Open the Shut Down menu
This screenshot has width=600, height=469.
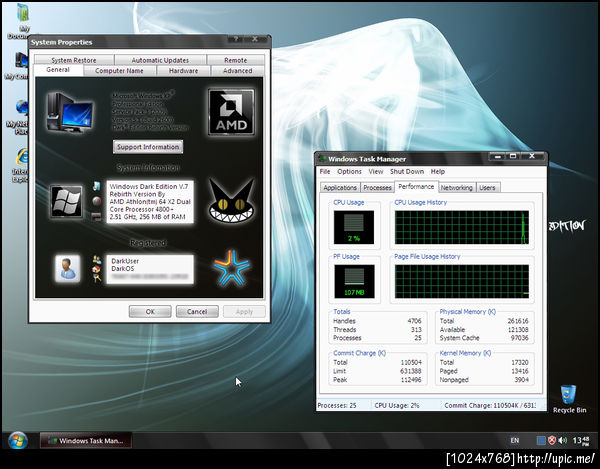[x=407, y=171]
